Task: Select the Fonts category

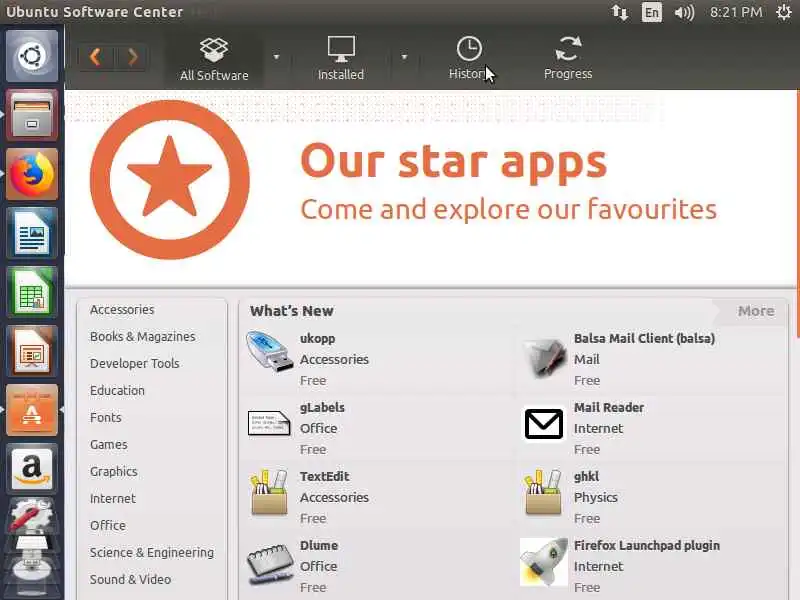Action: tap(106, 417)
